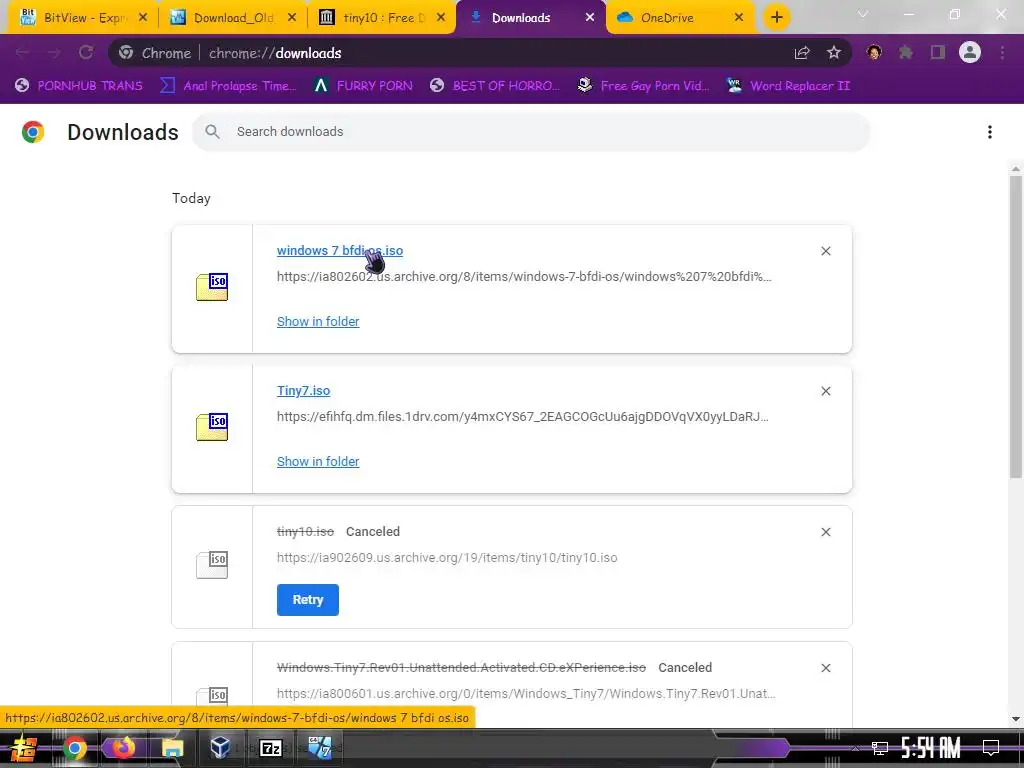Open Chrome's three-dot main menu
The height and width of the screenshot is (768, 1024).
pyautogui.click(x=1002, y=52)
